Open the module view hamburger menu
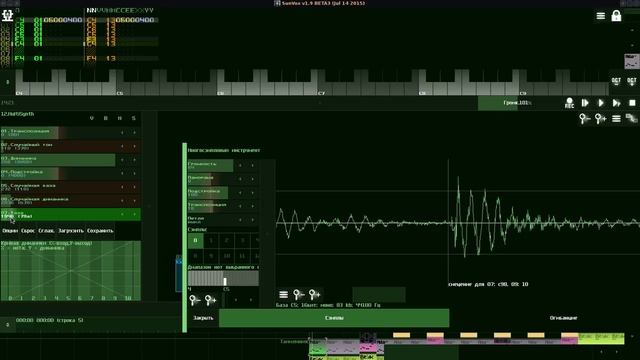 616,119
